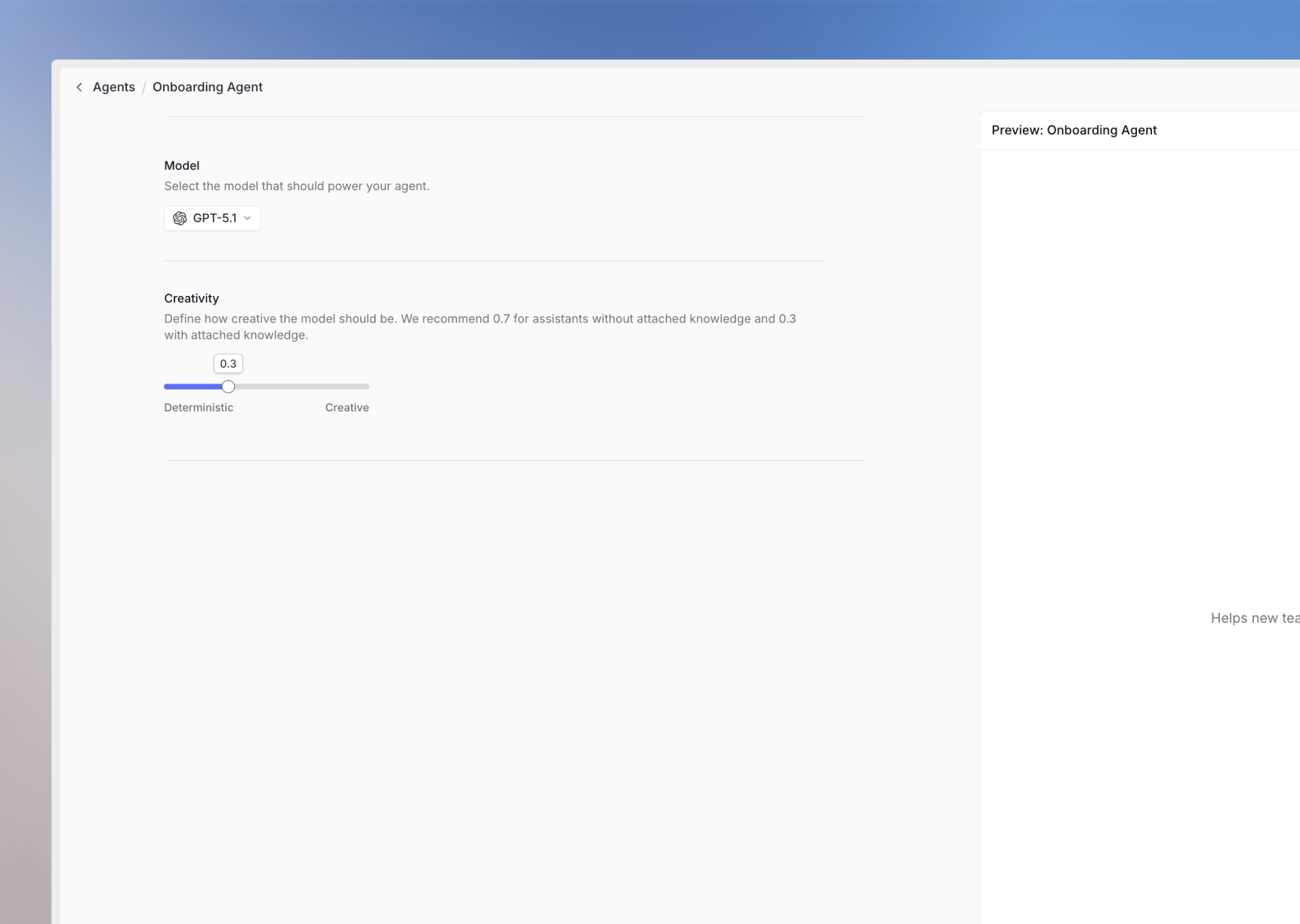Click the Creative label under the slider

[347, 407]
